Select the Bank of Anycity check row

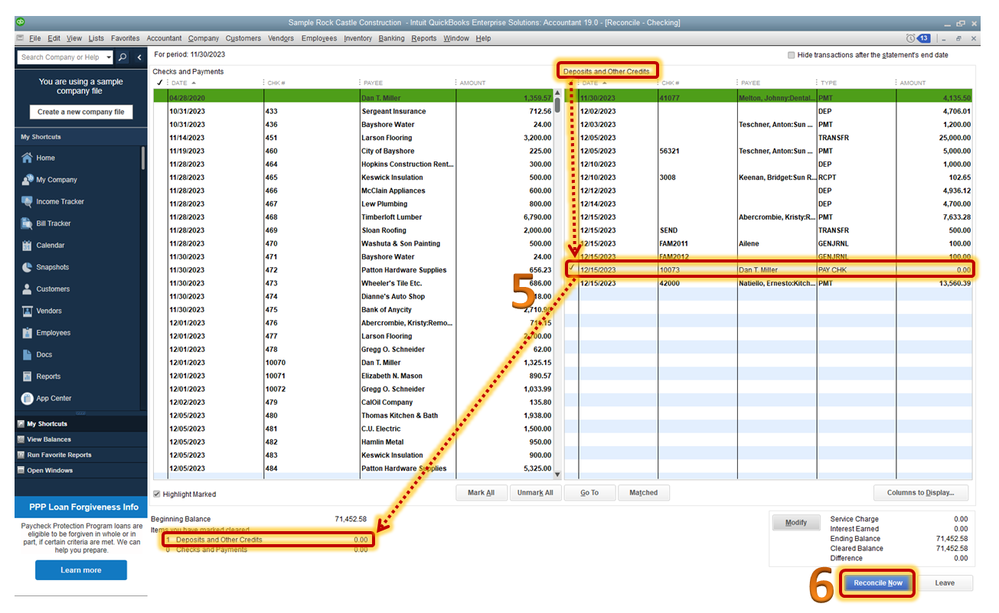[353, 310]
